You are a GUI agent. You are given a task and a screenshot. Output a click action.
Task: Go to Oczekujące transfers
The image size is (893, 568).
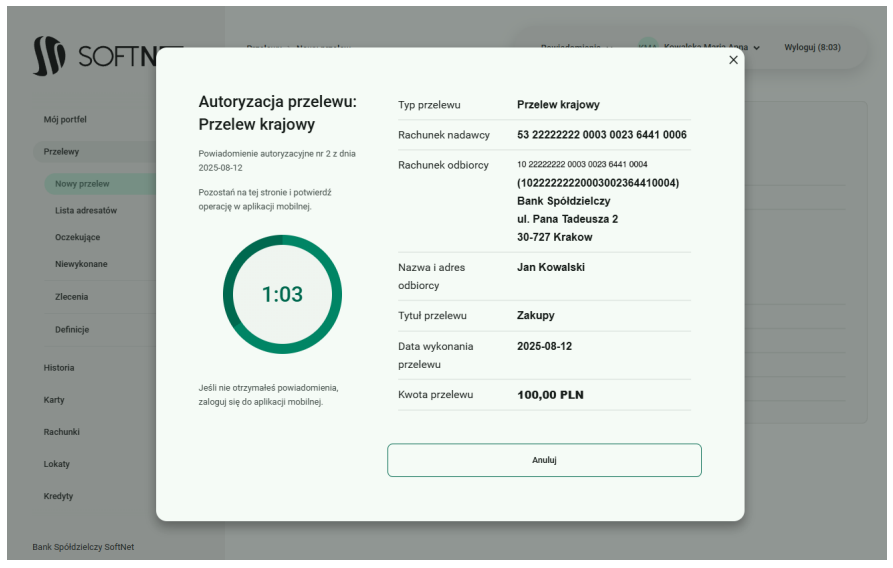pyautogui.click(x=78, y=238)
